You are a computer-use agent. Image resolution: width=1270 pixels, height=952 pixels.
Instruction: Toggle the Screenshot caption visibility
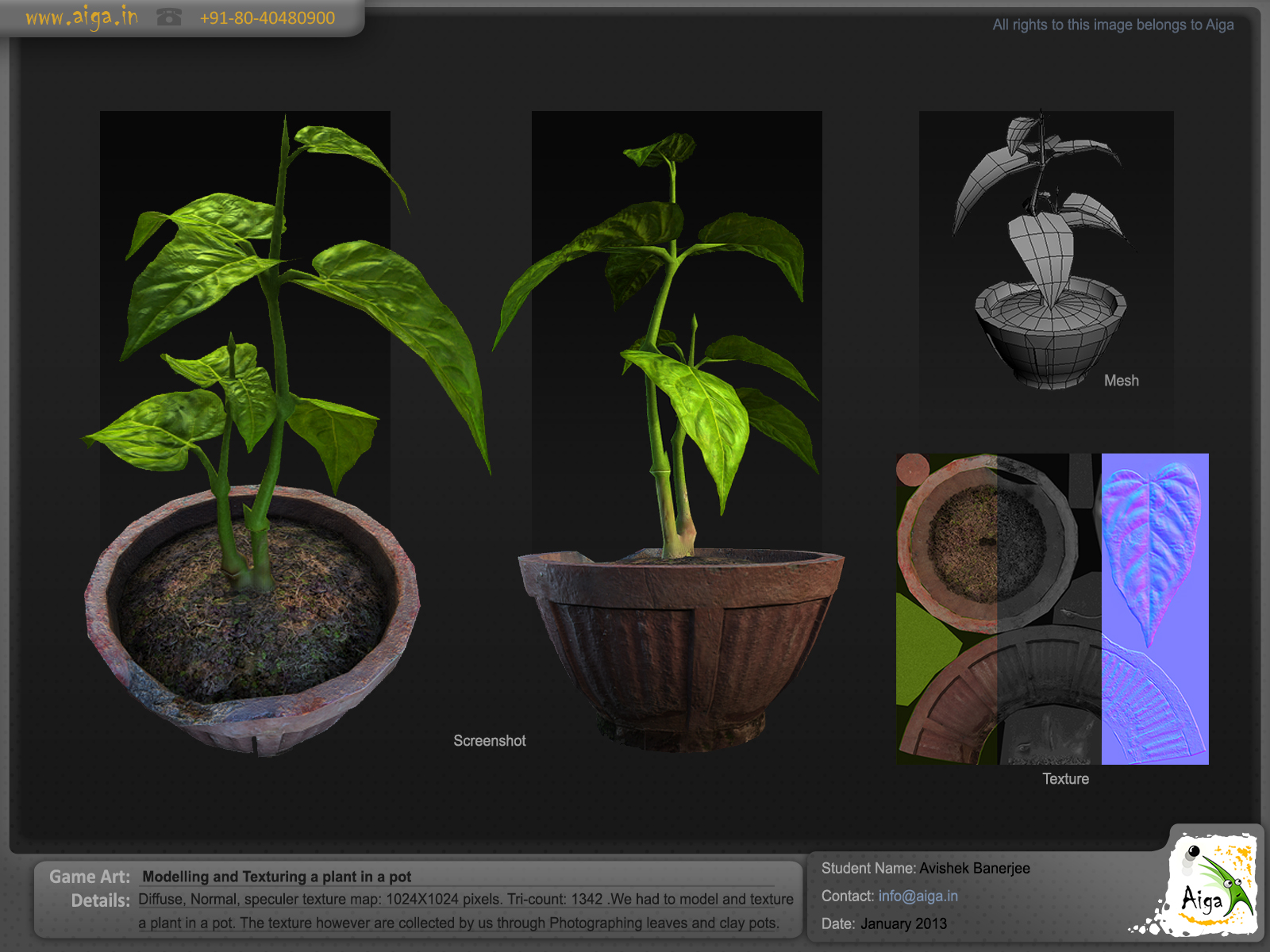point(490,741)
